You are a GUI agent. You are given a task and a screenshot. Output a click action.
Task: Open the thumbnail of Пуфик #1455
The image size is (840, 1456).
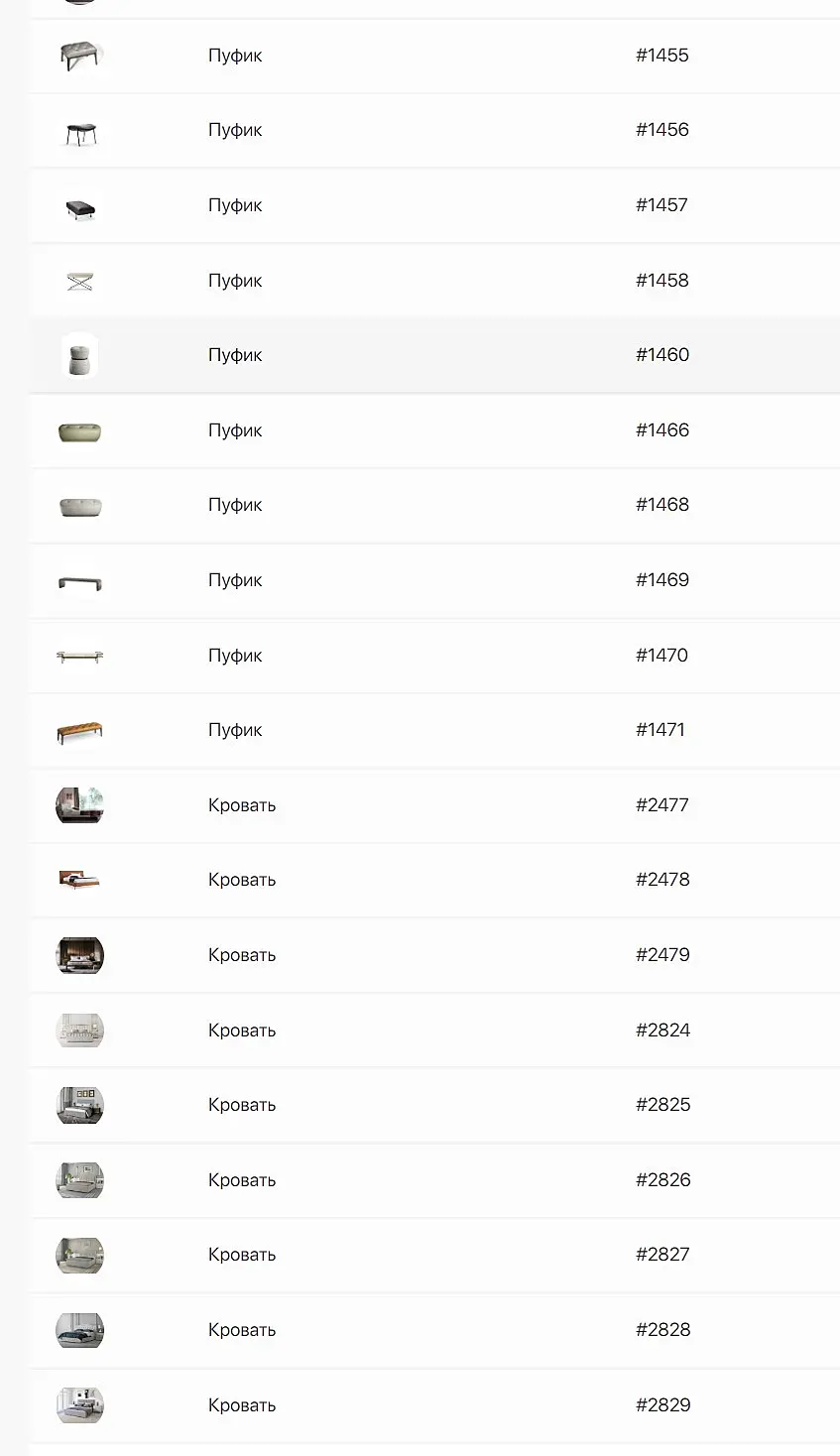79,56
